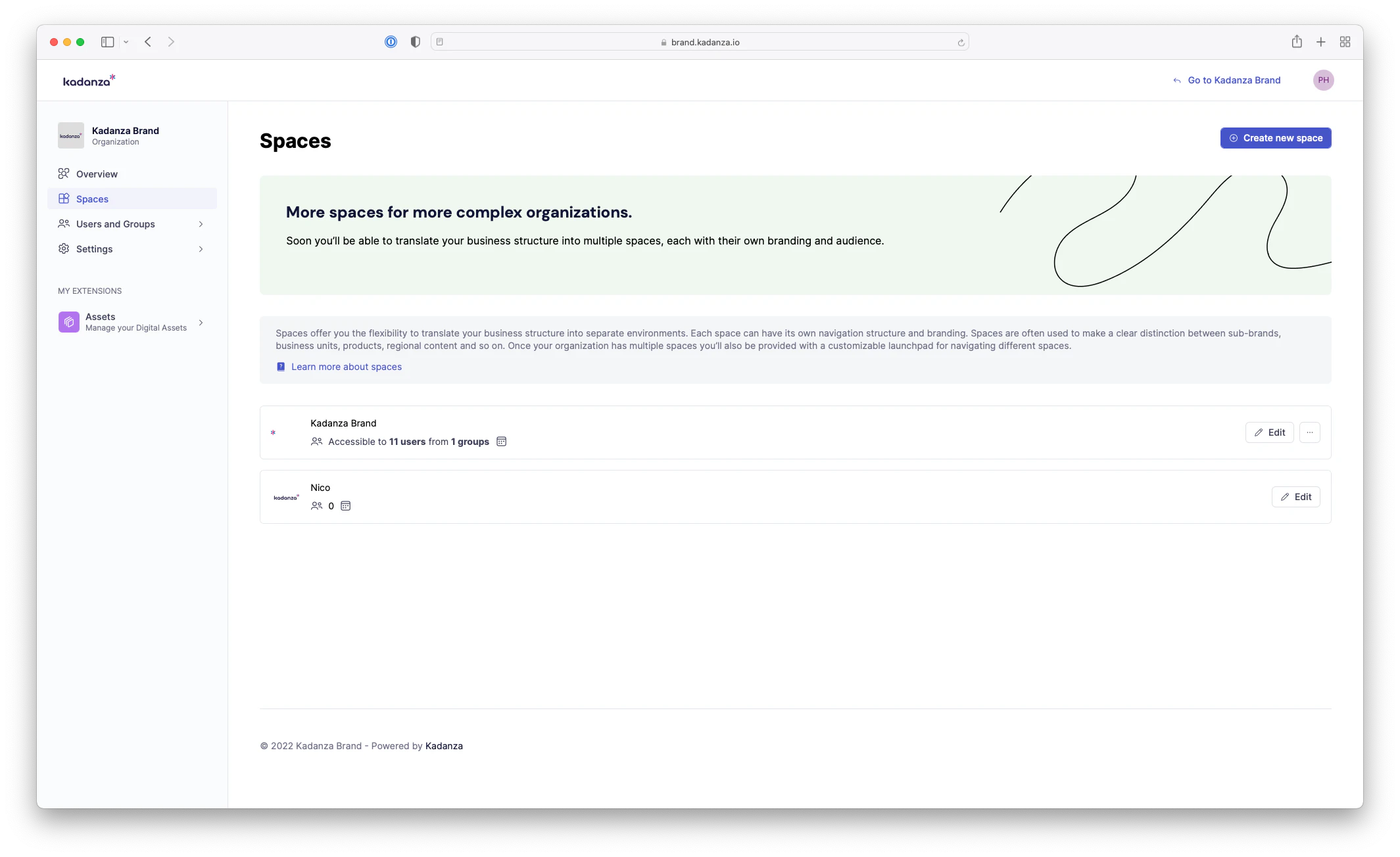
Task: Select the Spaces grid icon in sidebar
Action: pos(64,198)
